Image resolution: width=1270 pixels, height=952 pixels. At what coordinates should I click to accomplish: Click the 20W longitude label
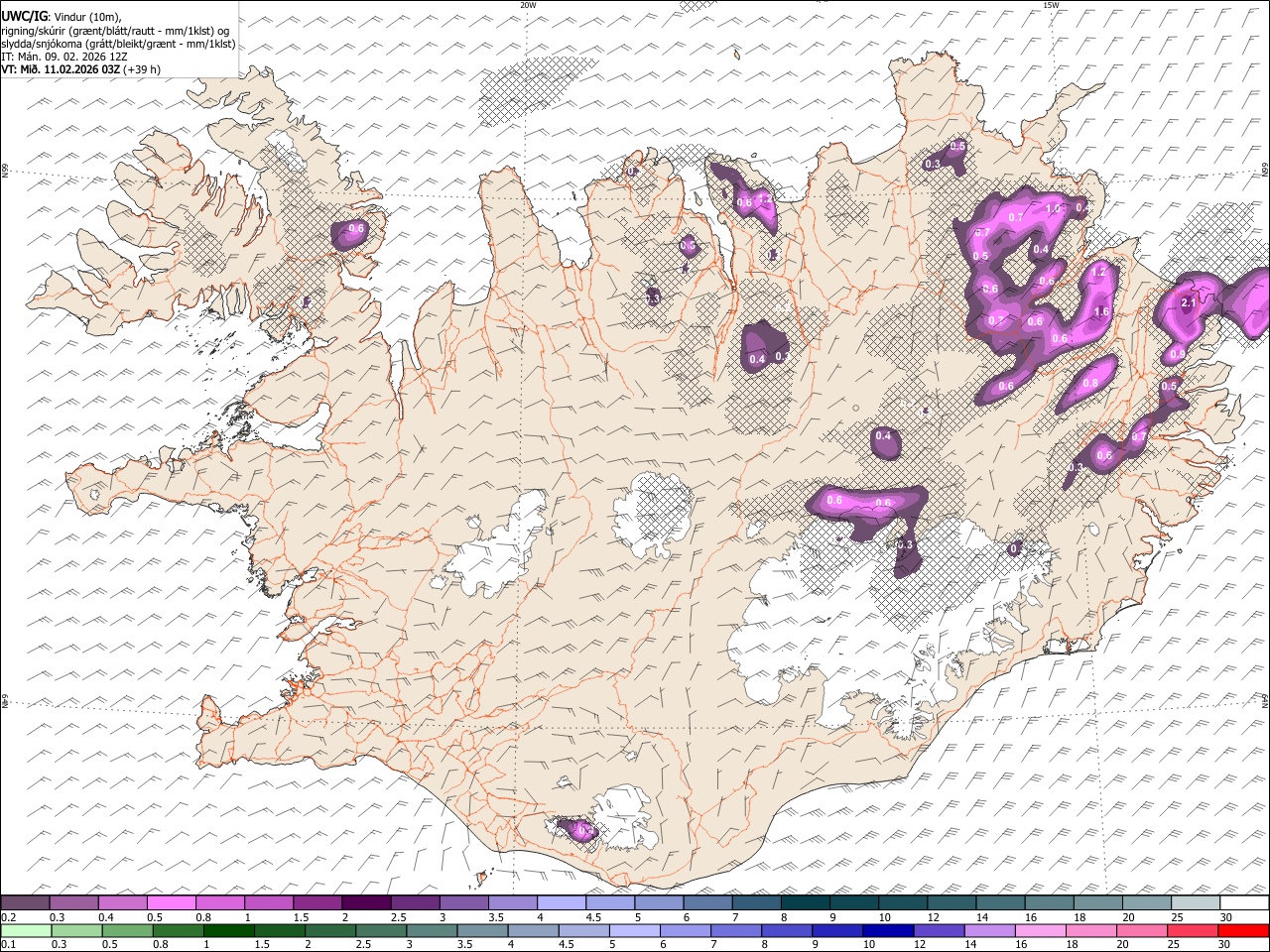(x=528, y=5)
